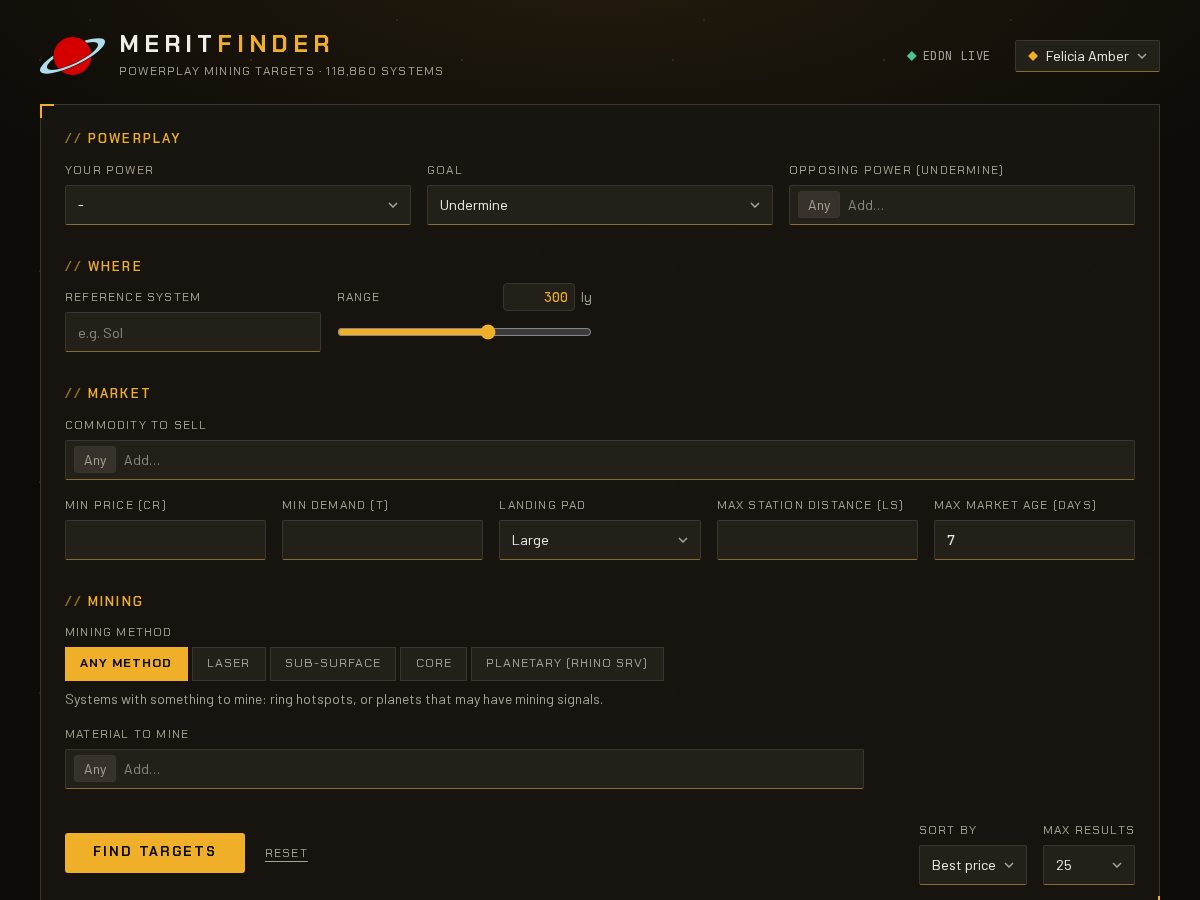Select the Any Method mining option

pyautogui.click(x=126, y=664)
